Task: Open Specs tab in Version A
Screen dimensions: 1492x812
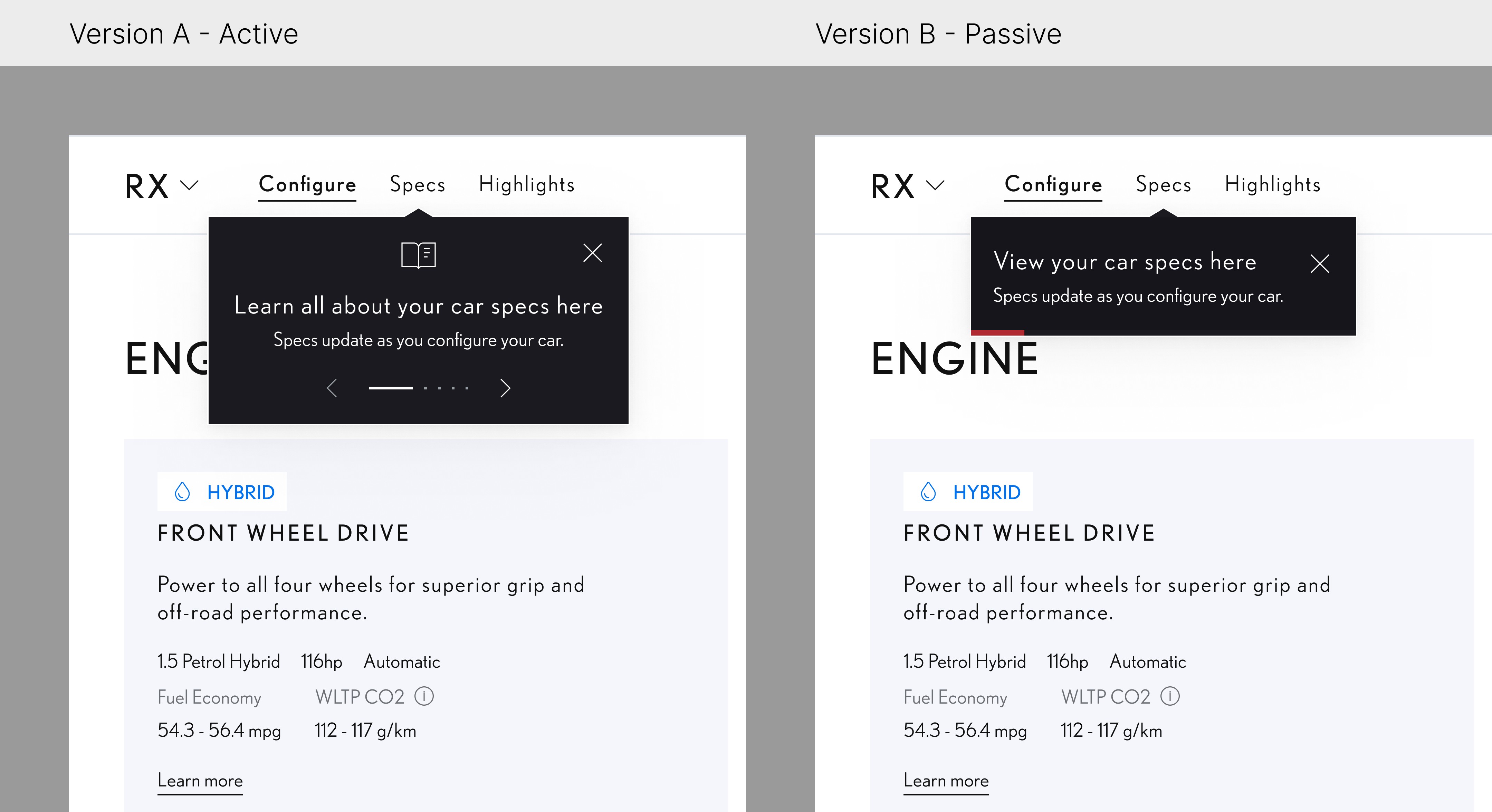Action: (x=418, y=184)
